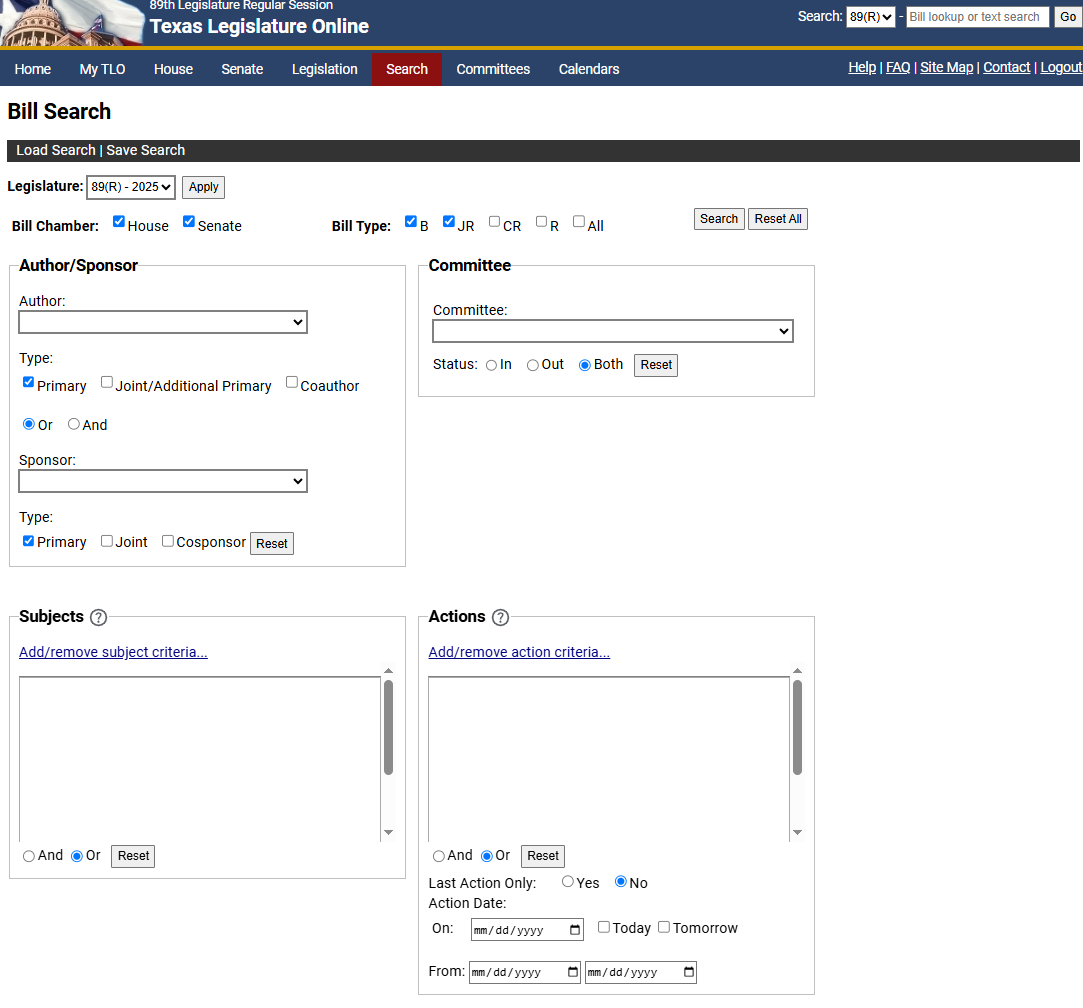This screenshot has width=1083, height=1008.
Task: Switch to the Calendars navigation tab
Action: pyautogui.click(x=589, y=69)
